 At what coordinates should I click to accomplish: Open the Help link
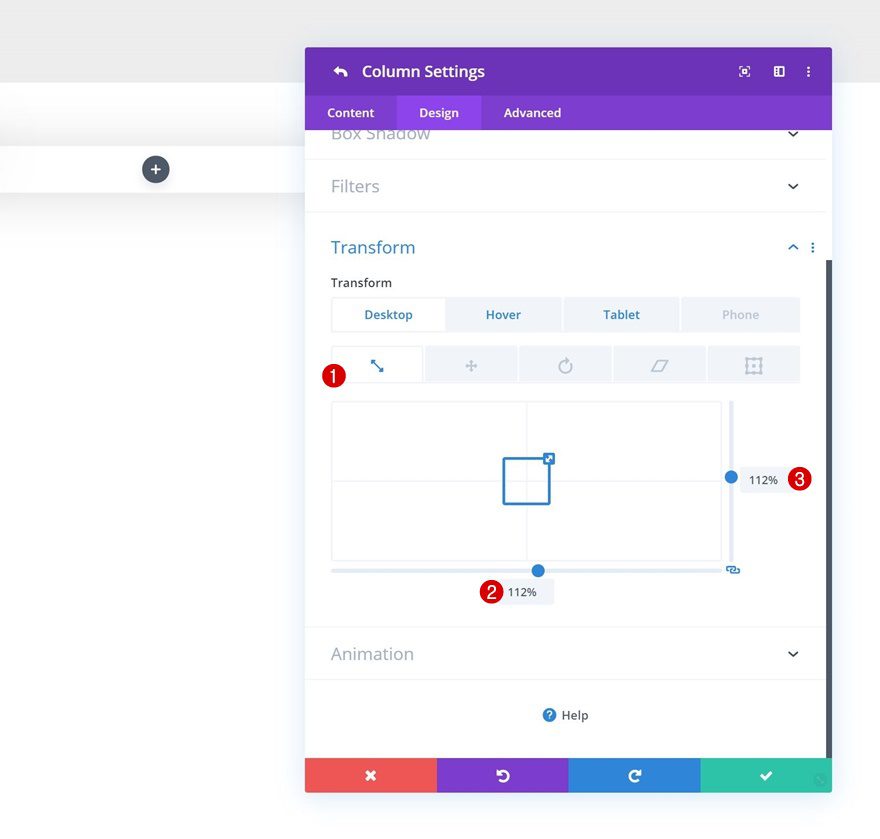coord(566,715)
